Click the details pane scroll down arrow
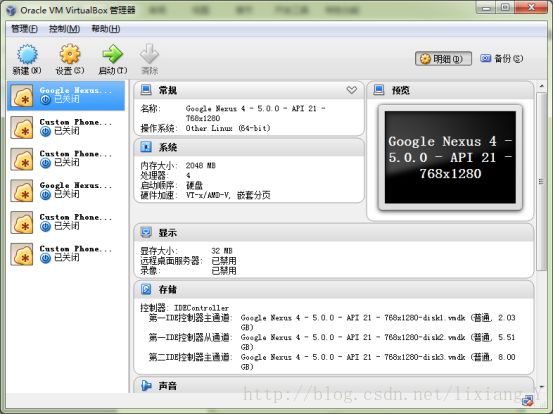The height and width of the screenshot is (414, 554). (x=541, y=387)
